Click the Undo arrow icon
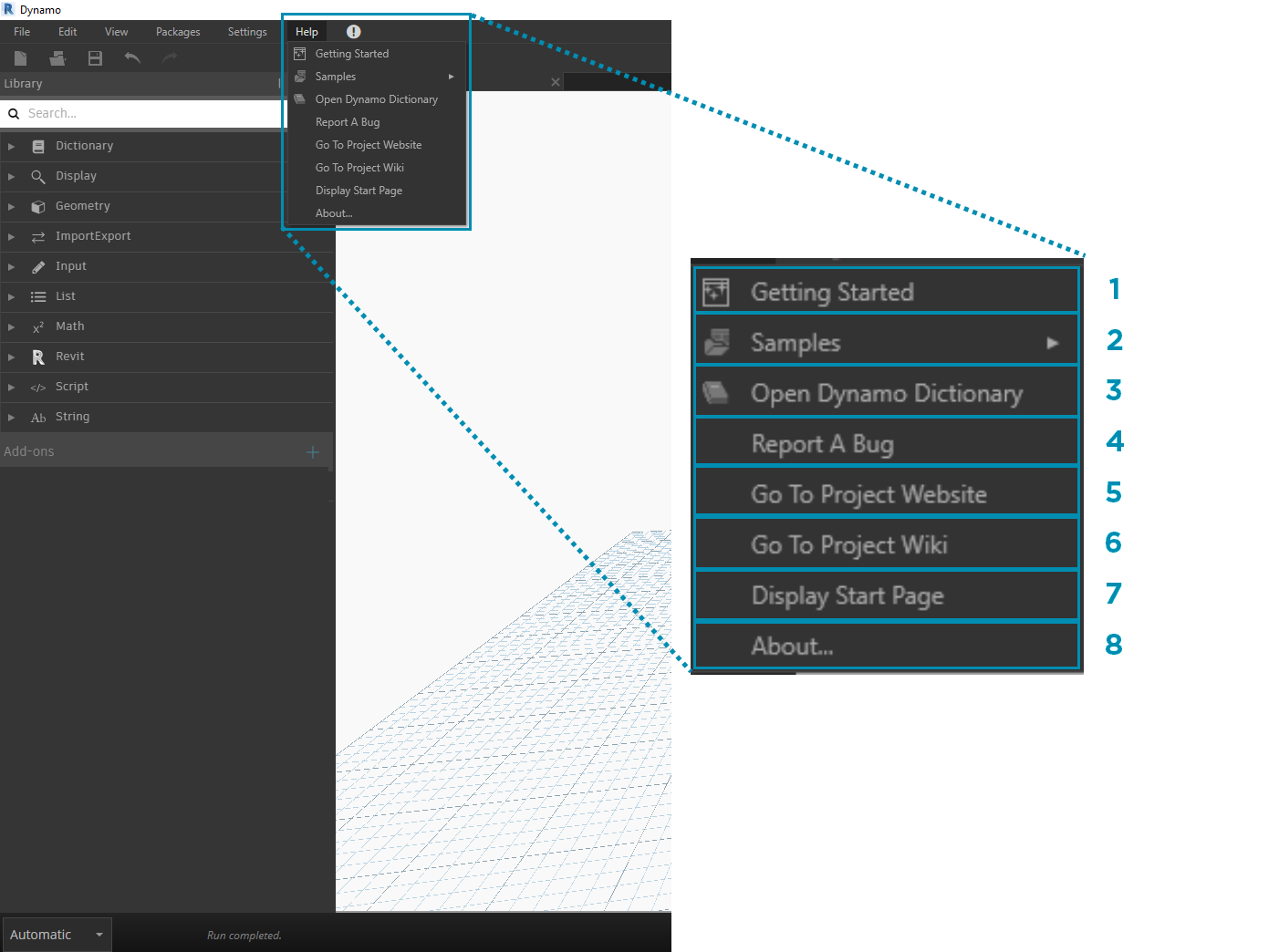The width and height of the screenshot is (1279, 952). coord(132,58)
